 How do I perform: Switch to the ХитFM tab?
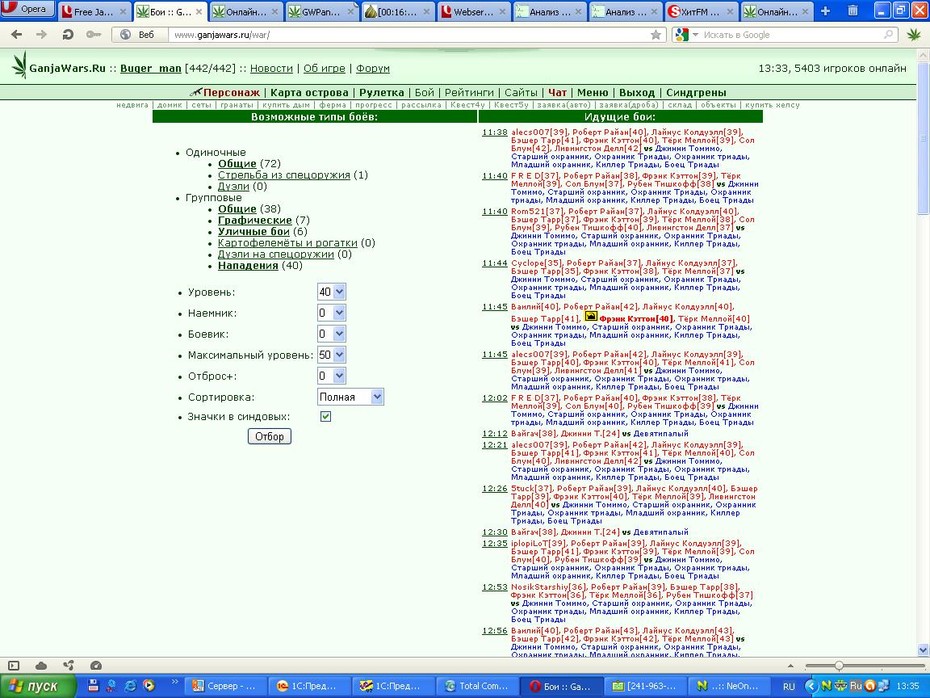(702, 11)
